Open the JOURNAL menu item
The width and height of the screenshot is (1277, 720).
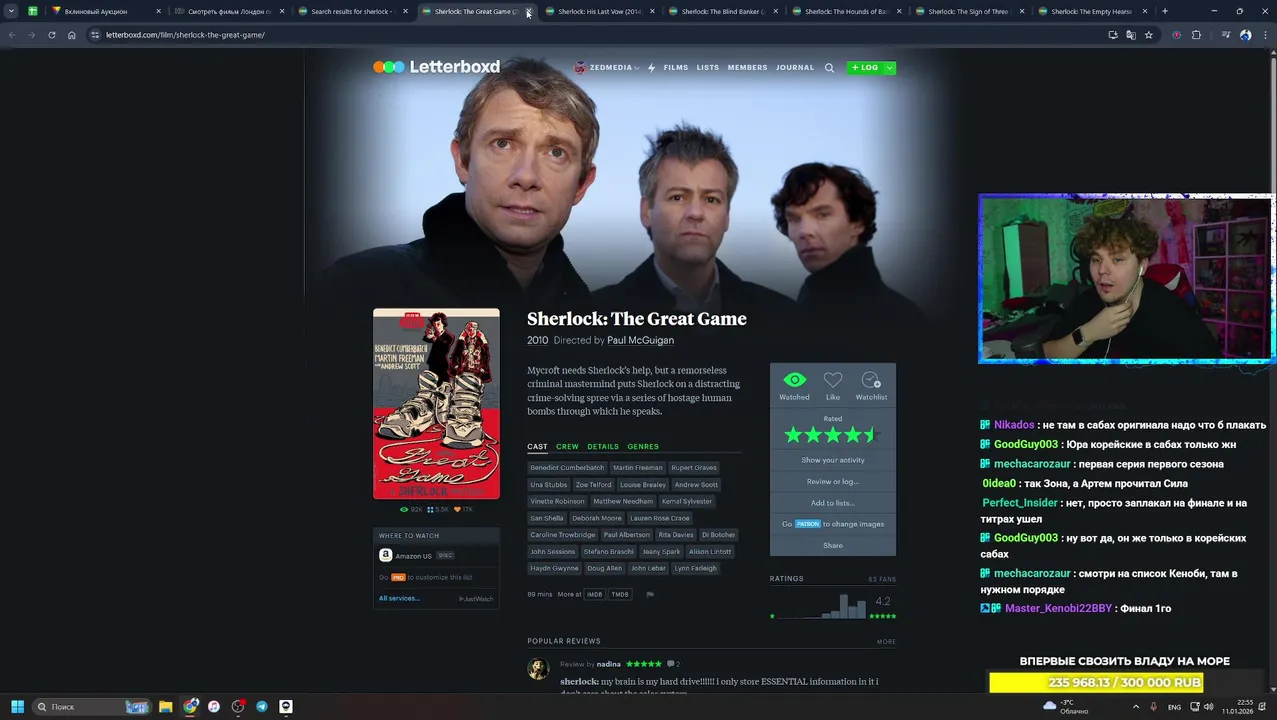pyautogui.click(x=795, y=68)
